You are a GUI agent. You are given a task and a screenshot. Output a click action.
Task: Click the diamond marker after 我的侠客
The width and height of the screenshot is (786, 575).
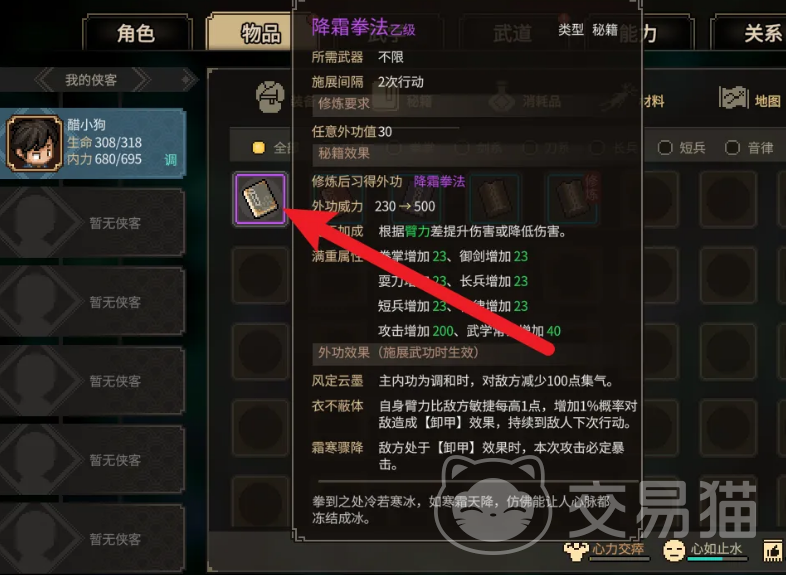[x=186, y=79]
